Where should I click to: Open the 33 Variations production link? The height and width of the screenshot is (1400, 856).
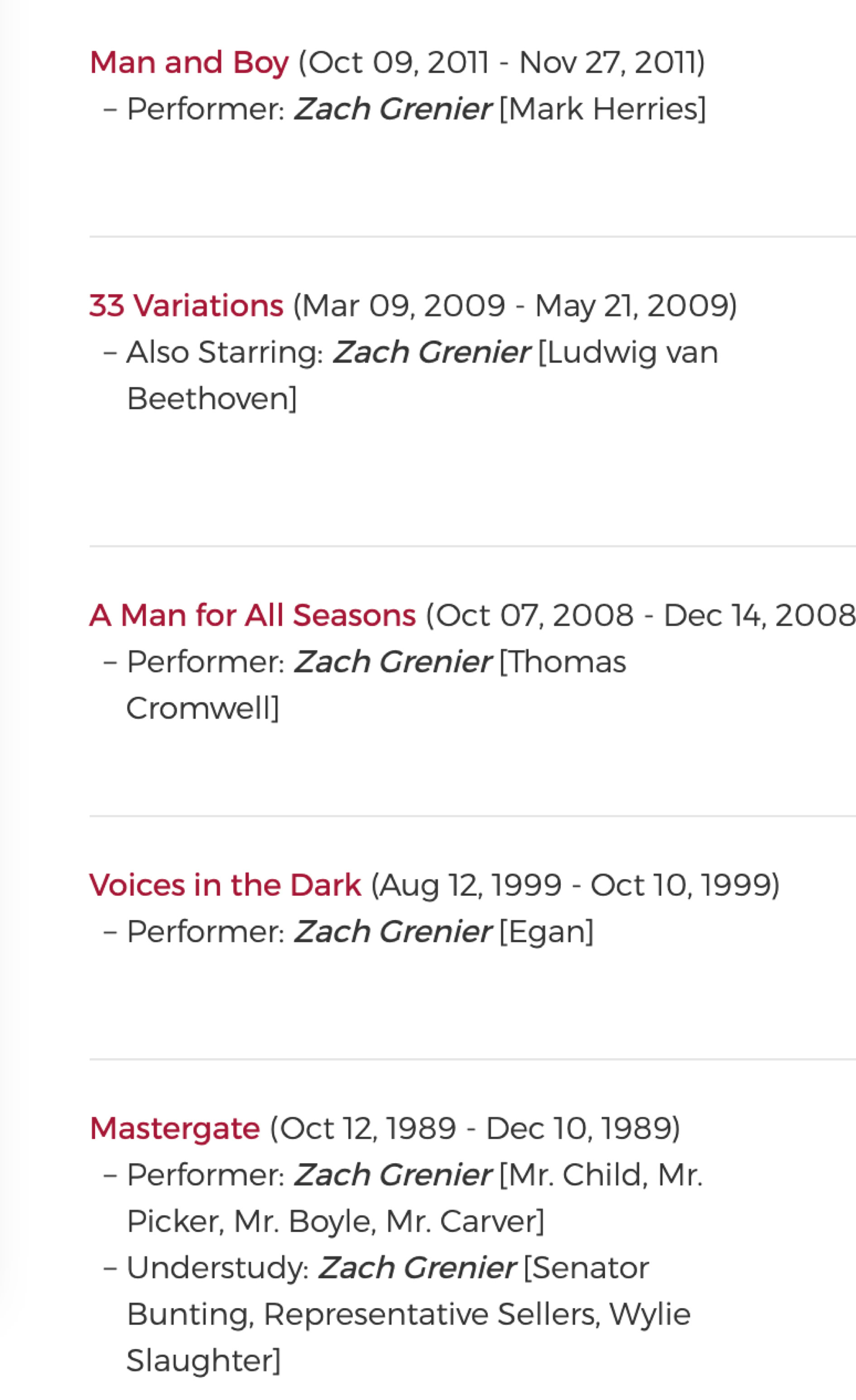pyautogui.click(x=186, y=306)
